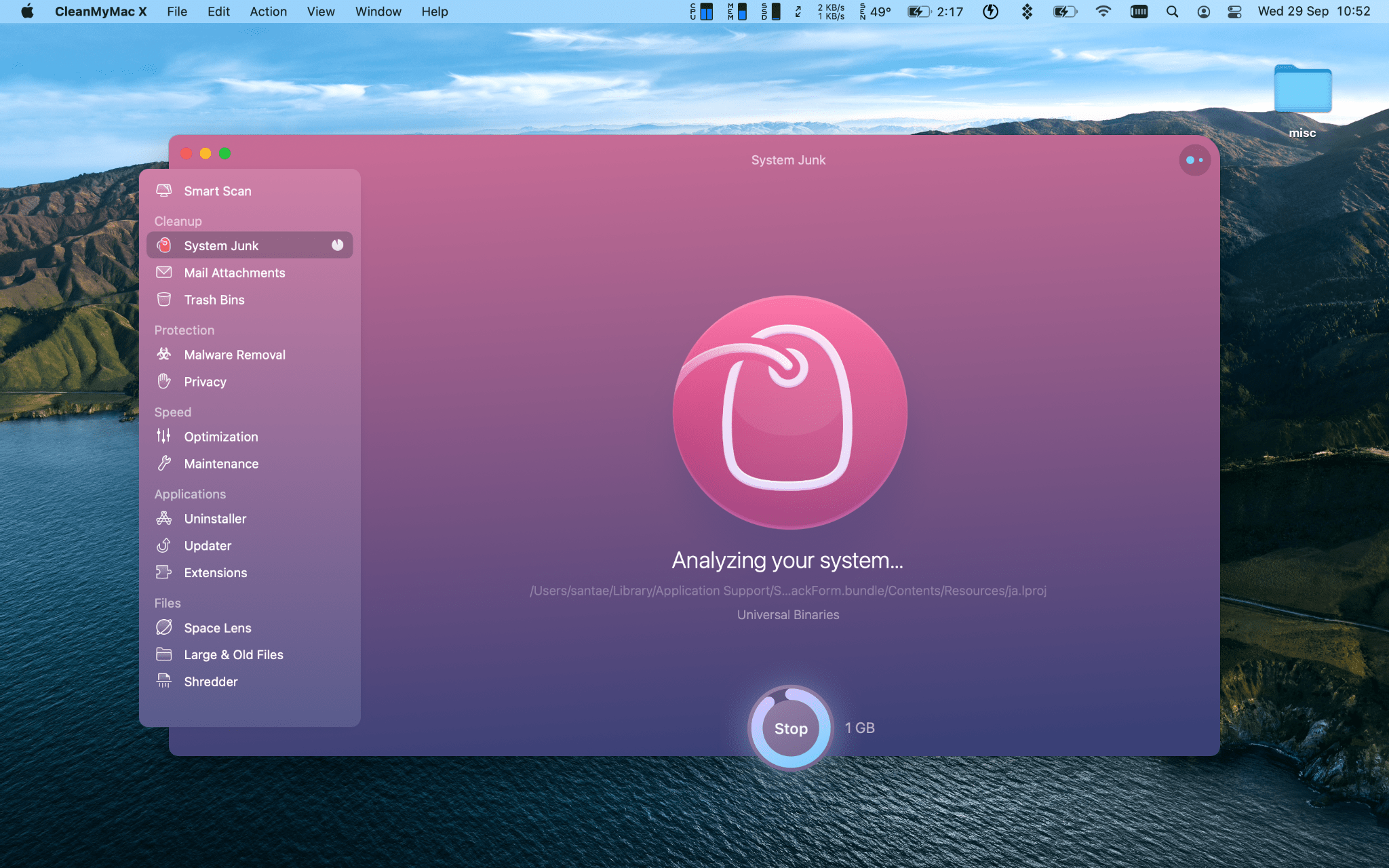The height and width of the screenshot is (868, 1389).
Task: Click the user account icon in menu bar
Action: click(1203, 12)
